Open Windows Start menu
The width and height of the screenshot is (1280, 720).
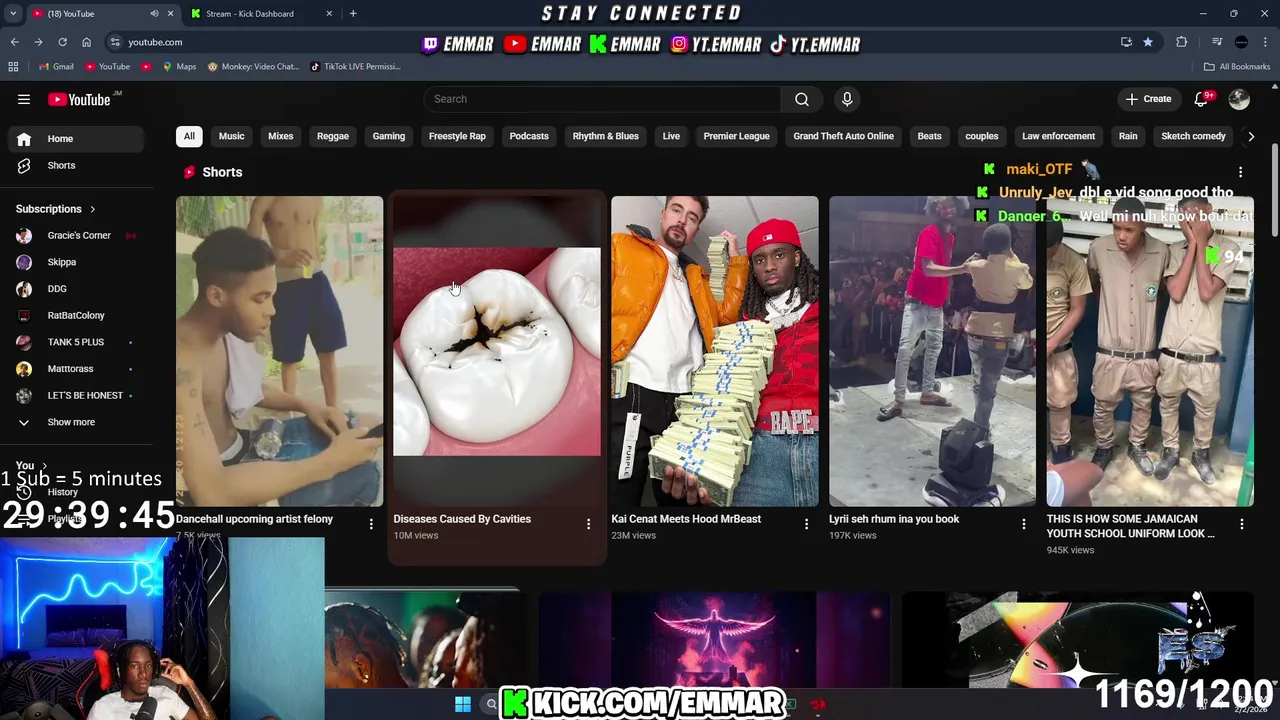point(462,704)
